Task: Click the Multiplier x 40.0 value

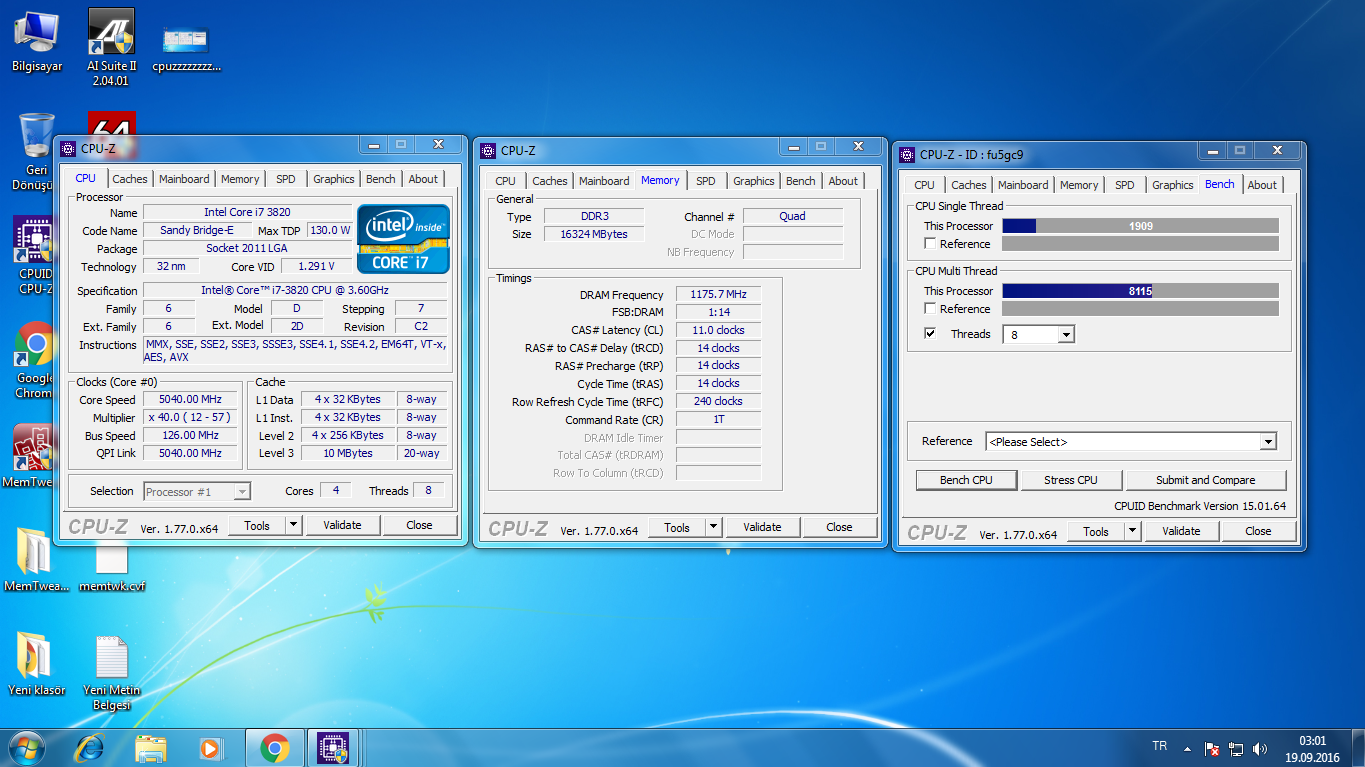Action: pyautogui.click(x=190, y=417)
